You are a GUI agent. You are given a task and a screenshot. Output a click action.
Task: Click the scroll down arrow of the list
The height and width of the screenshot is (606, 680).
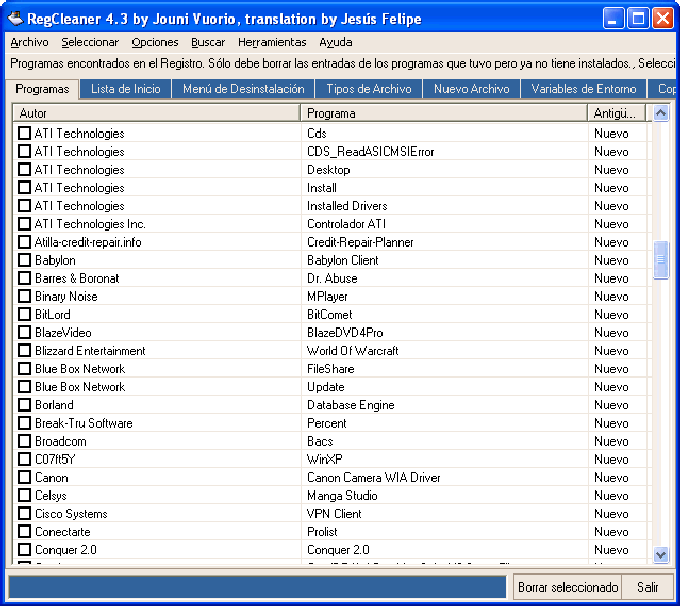point(660,554)
